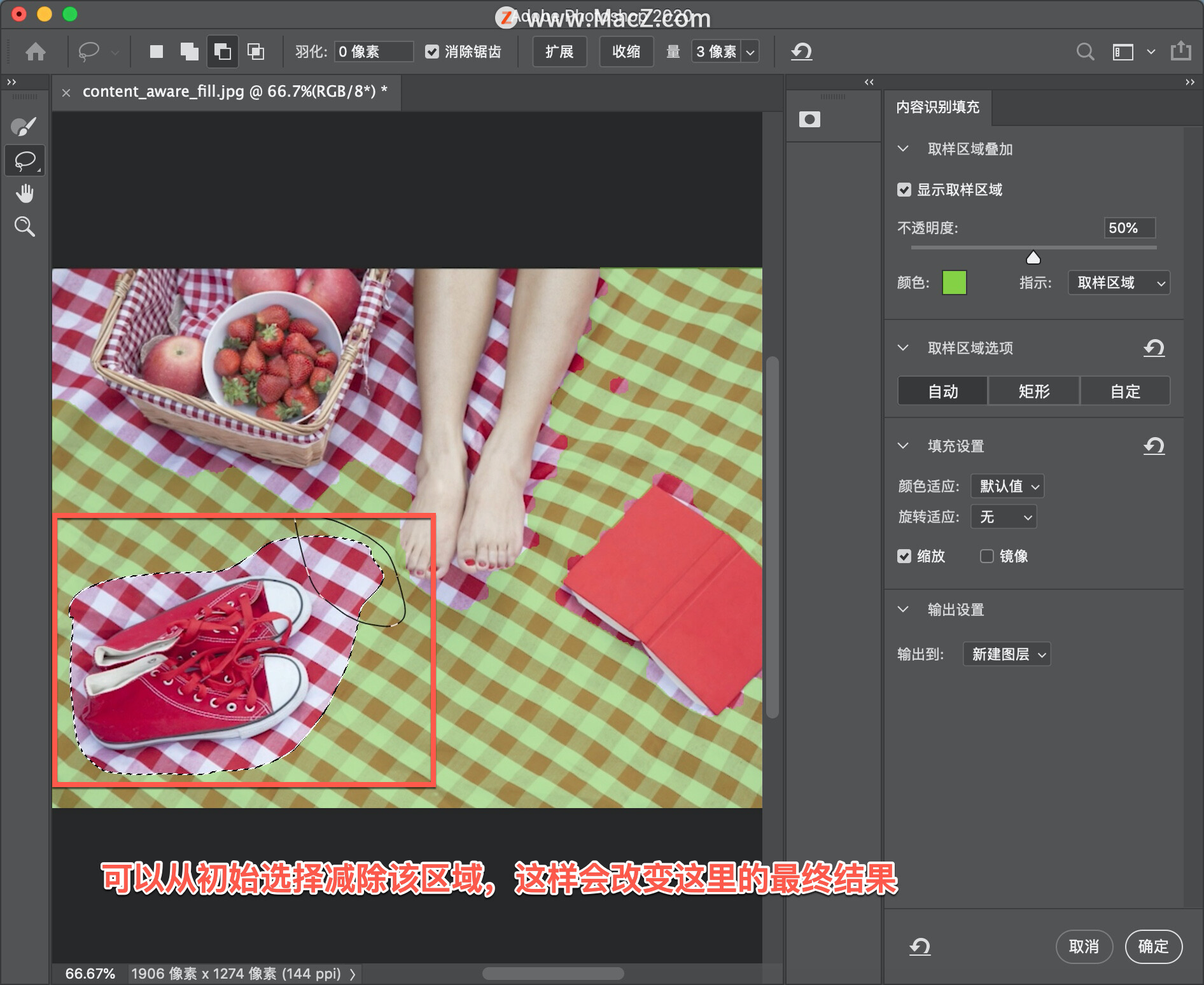
Task: Toggle the 消除锯齿 checkbox
Action: 432,52
